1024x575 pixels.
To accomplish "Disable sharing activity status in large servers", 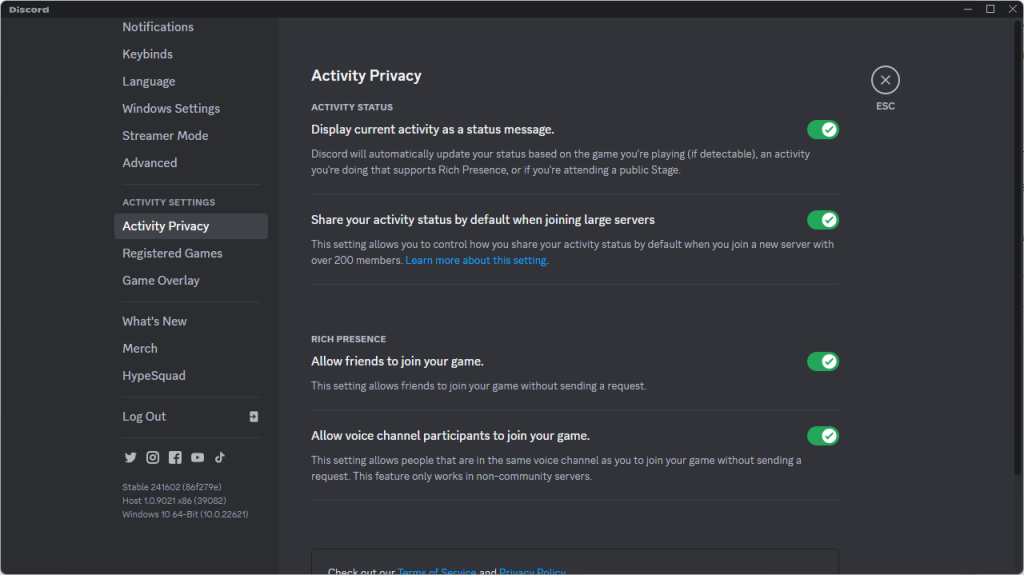I will [x=823, y=220].
